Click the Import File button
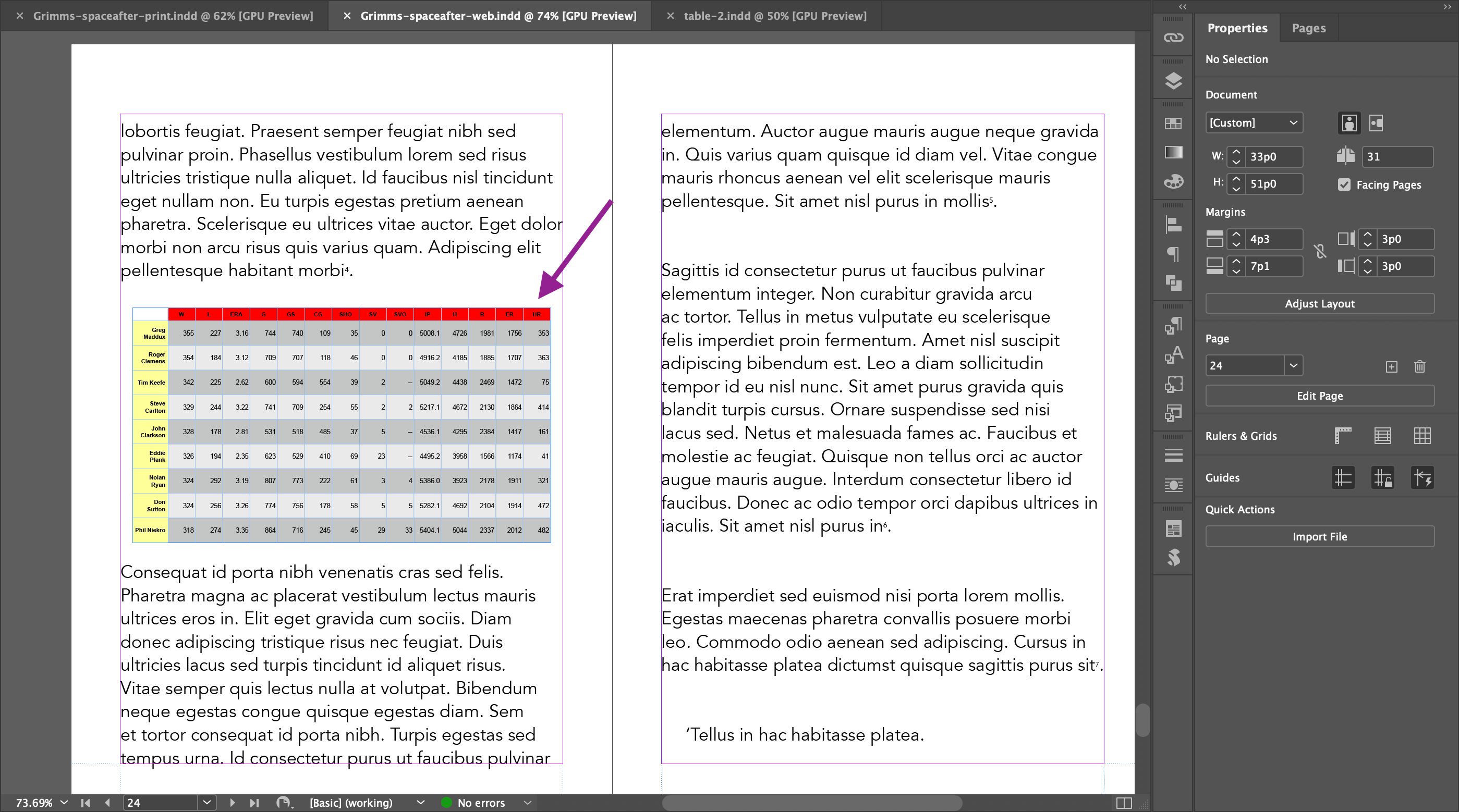 [x=1319, y=536]
